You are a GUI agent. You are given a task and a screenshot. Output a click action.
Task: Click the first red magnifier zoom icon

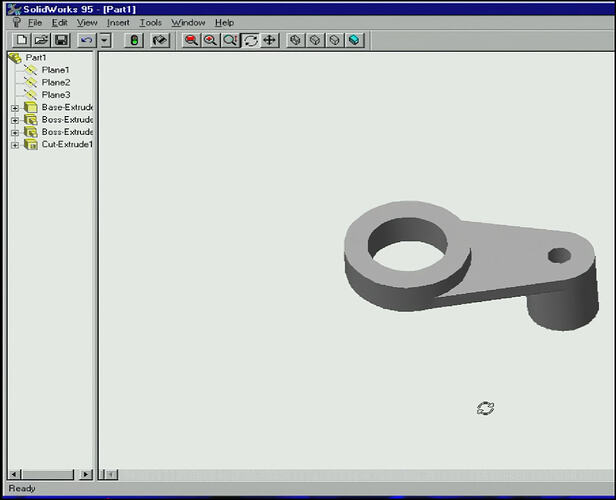pos(191,40)
